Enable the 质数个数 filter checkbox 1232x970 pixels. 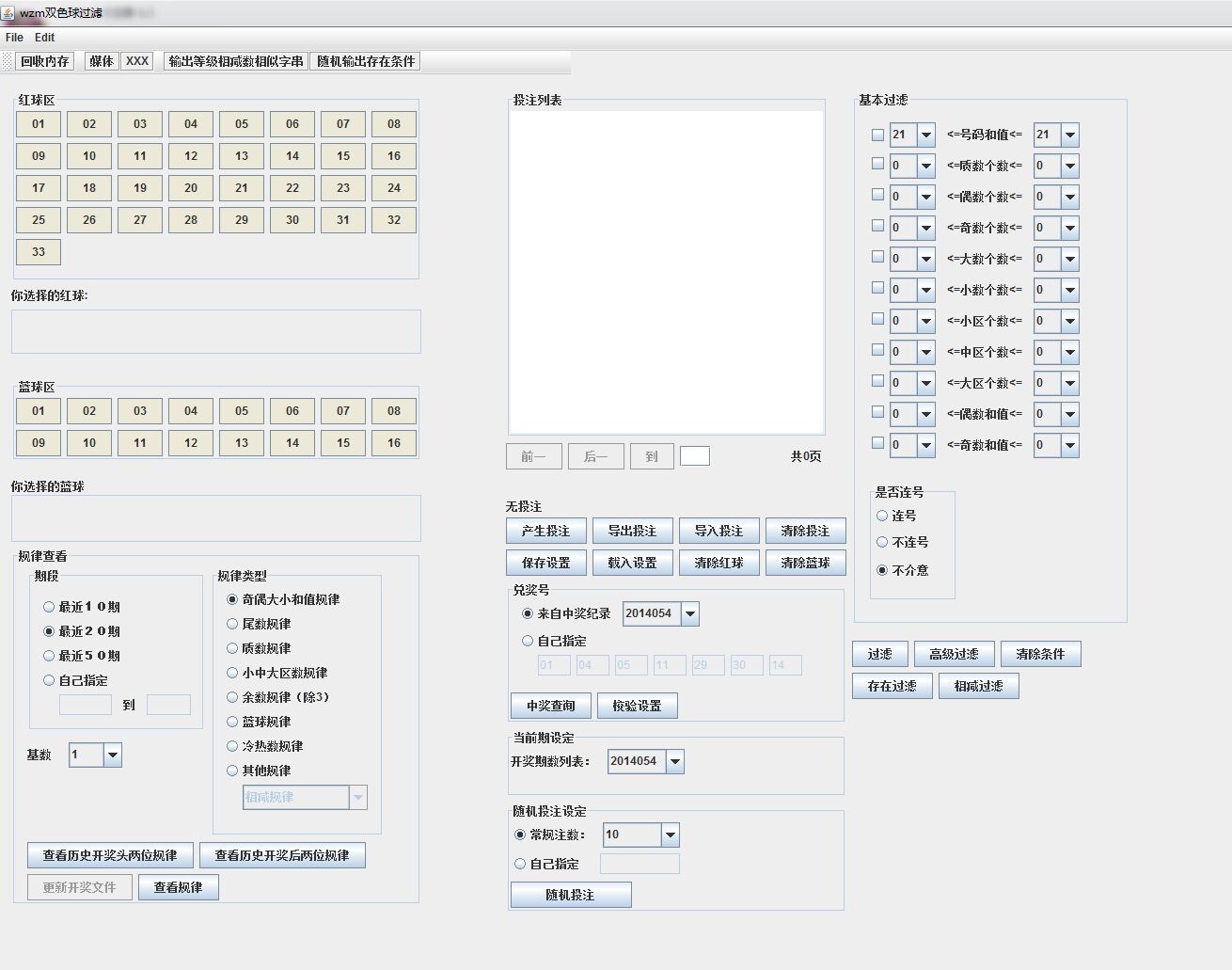tap(877, 164)
